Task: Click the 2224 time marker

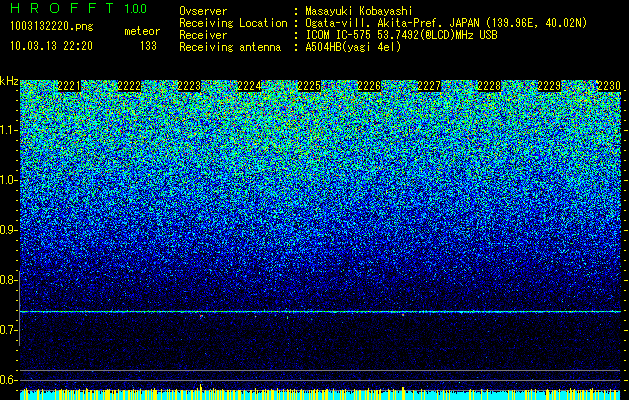Action: tap(250, 86)
